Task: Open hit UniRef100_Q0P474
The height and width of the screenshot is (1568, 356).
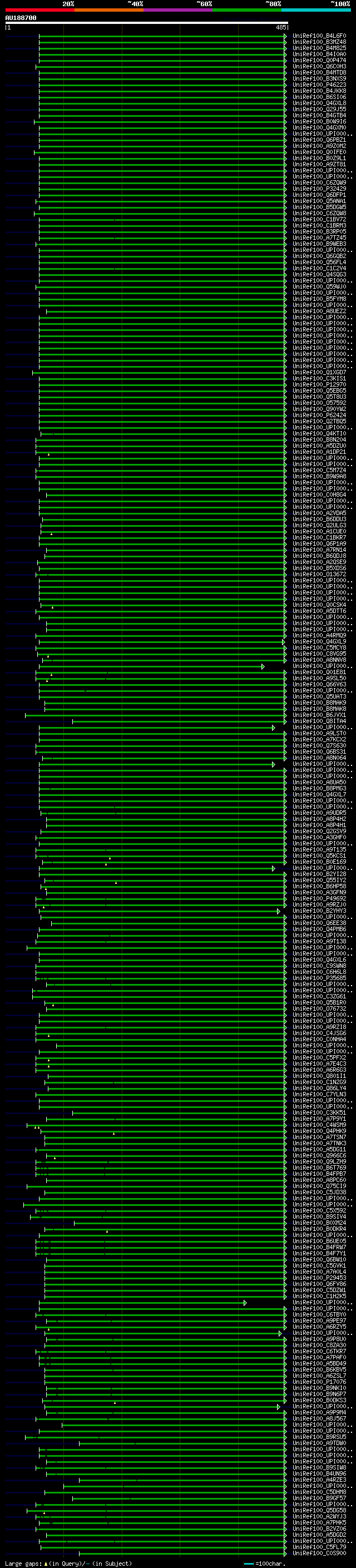Action: coord(319,60)
